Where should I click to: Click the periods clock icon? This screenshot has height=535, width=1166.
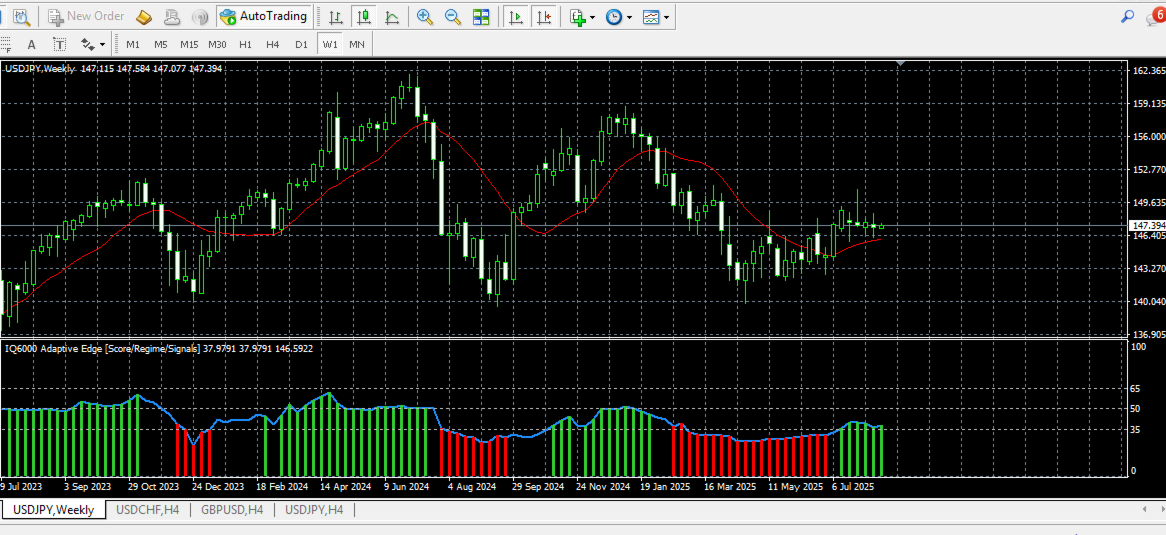pos(613,16)
